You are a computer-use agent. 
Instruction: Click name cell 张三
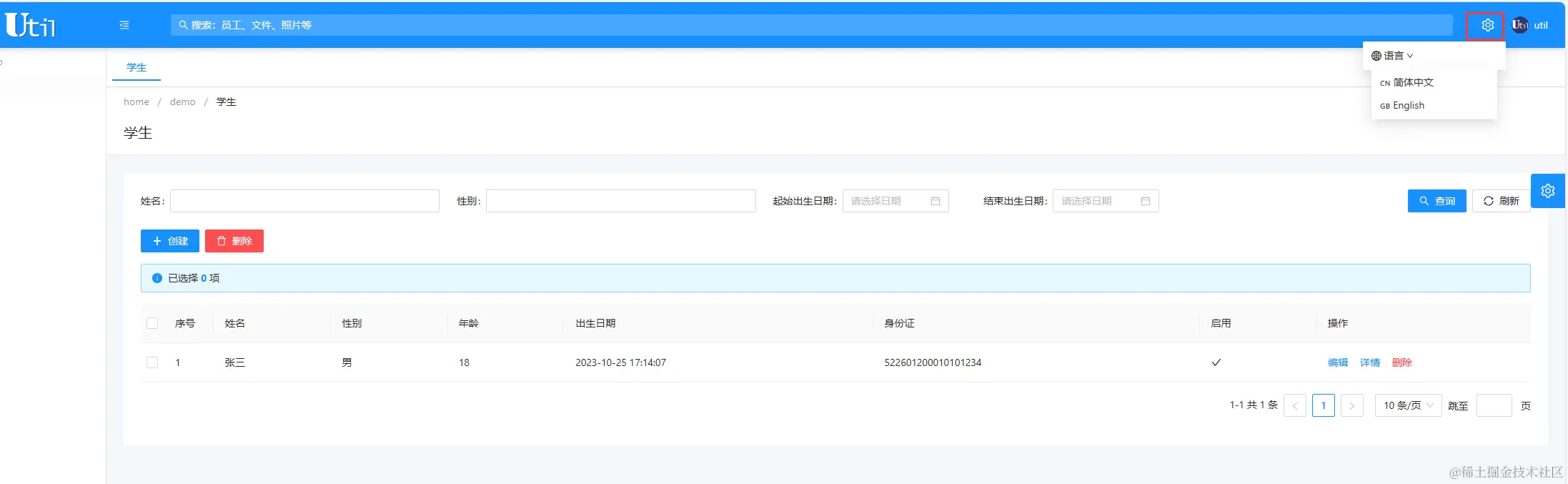tap(235, 362)
